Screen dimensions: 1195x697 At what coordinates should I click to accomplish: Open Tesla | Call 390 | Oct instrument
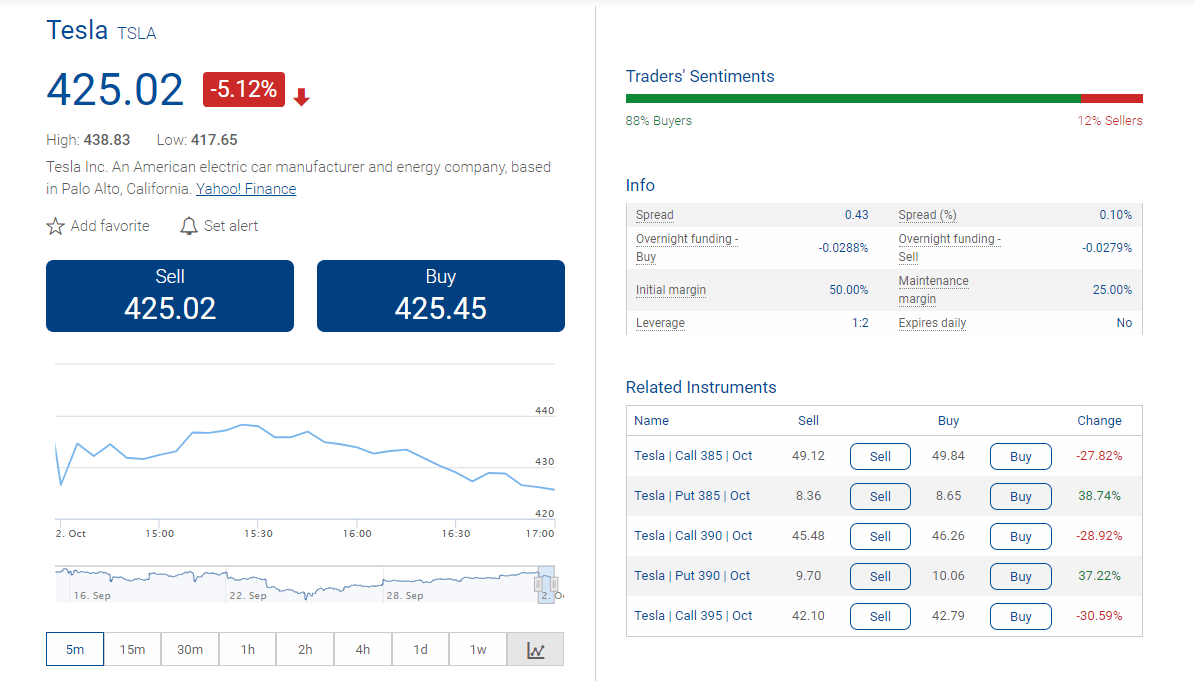pos(693,536)
